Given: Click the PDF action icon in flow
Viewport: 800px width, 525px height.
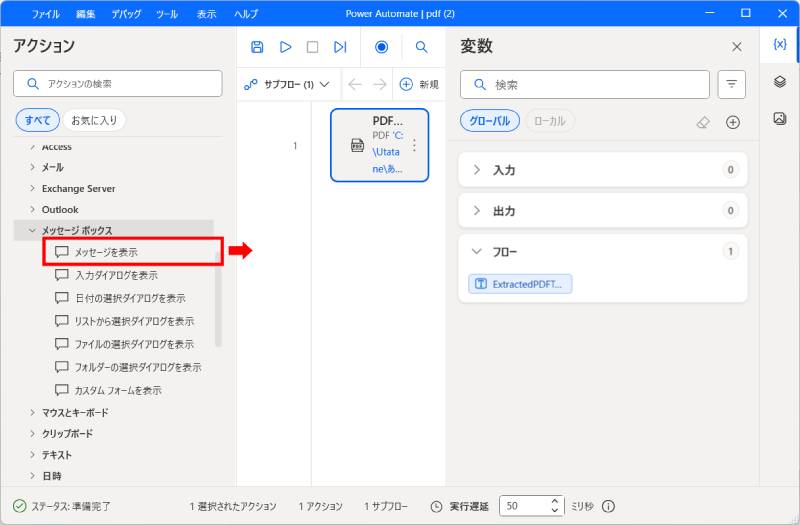Looking at the screenshot, I should tap(357, 145).
